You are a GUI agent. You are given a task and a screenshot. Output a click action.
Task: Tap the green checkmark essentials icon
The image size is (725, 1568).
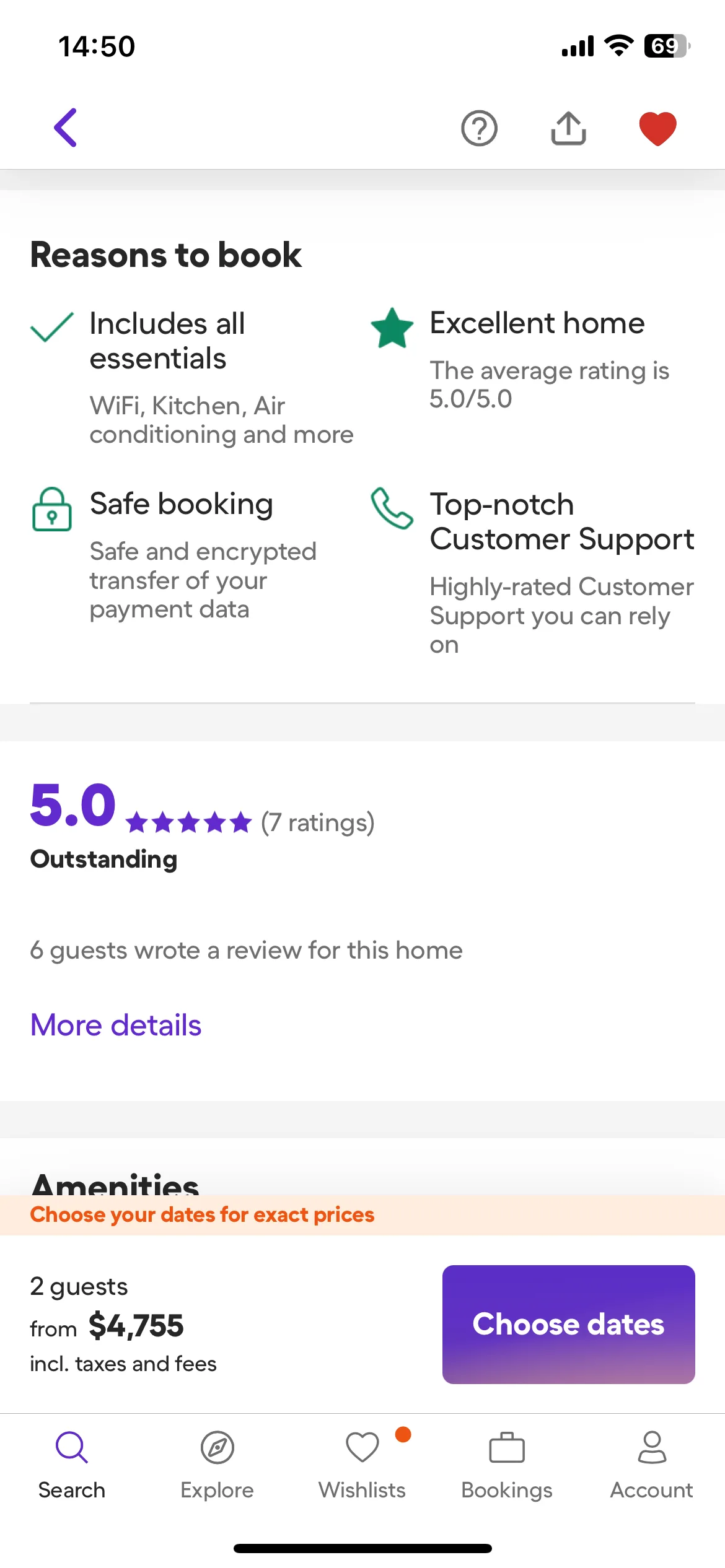52,326
